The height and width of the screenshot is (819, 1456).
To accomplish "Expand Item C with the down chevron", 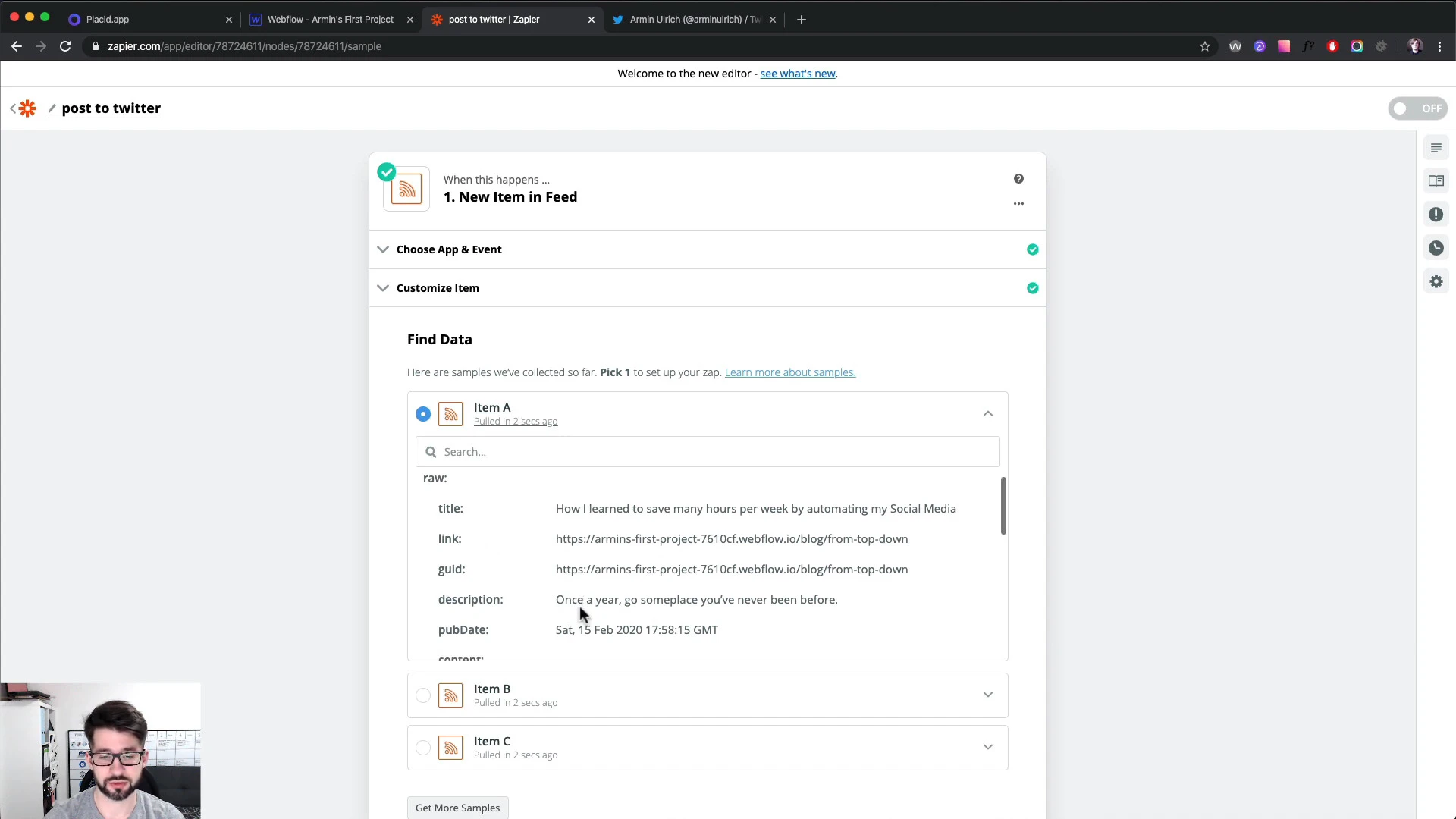I will pyautogui.click(x=987, y=748).
